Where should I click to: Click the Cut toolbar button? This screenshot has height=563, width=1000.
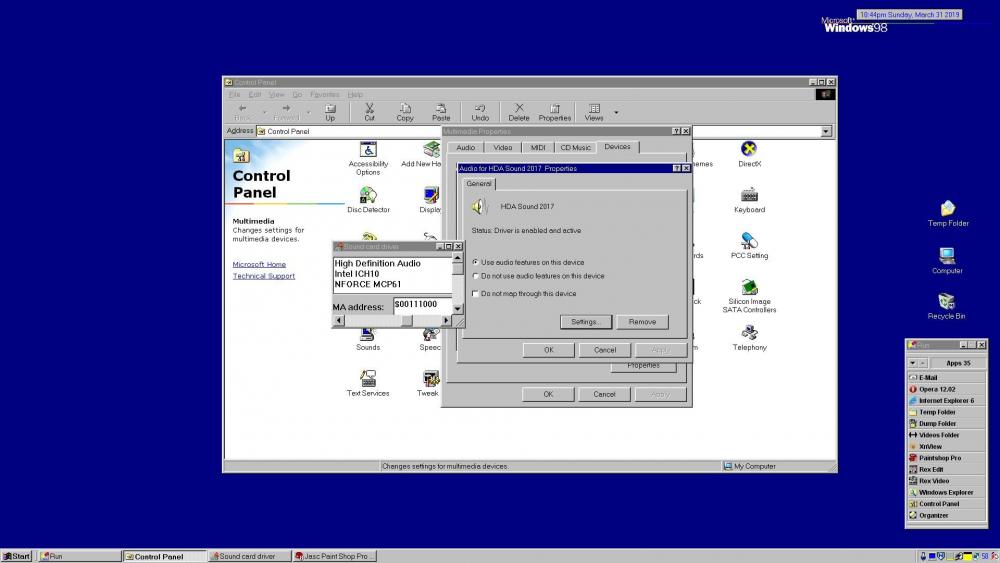(x=369, y=111)
